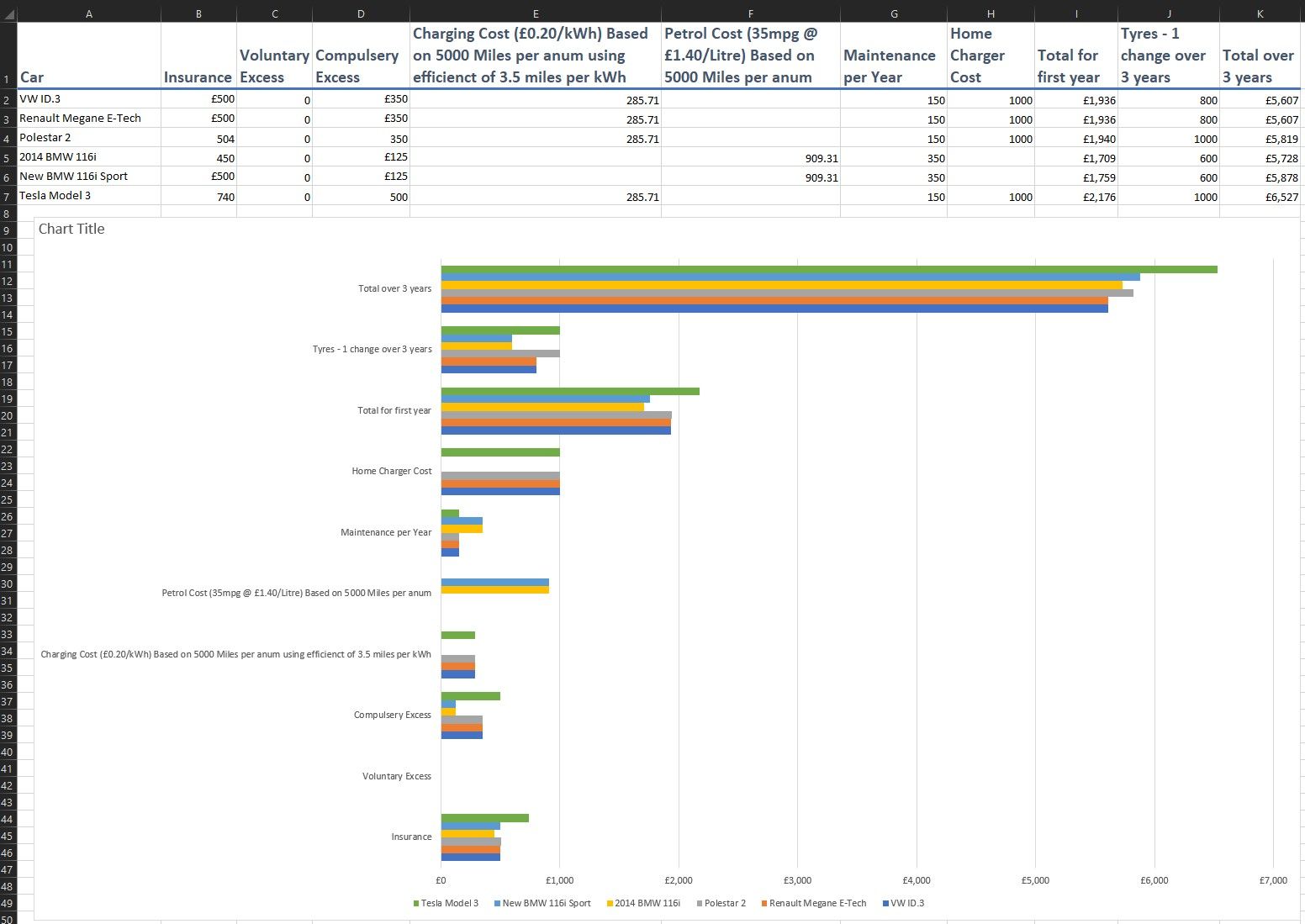Click the £4,000 horizontal axis label
Viewport: 1305px width, 924px height.
916,880
